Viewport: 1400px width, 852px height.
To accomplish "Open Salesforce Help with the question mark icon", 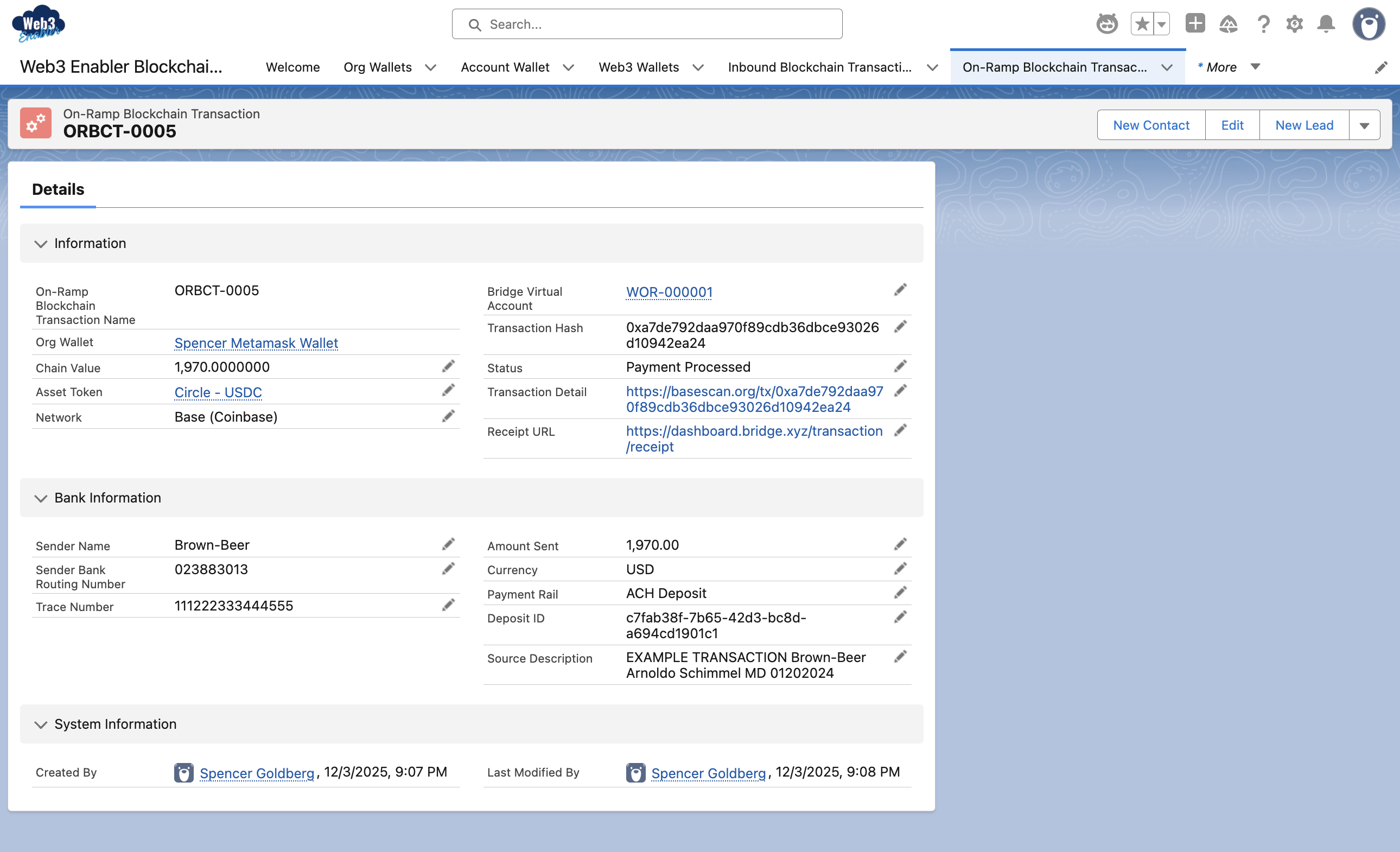I will pyautogui.click(x=1263, y=24).
